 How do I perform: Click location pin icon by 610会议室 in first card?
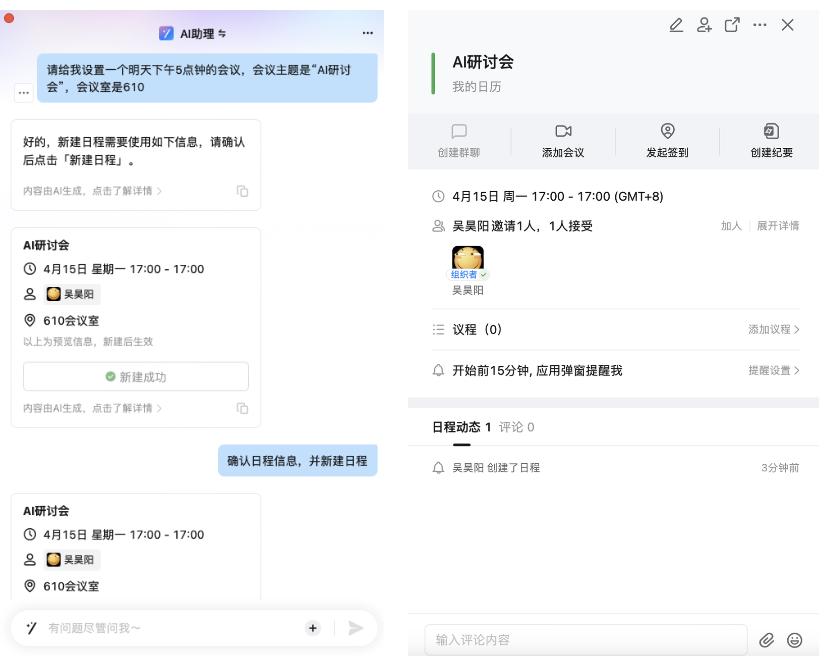pos(30,321)
